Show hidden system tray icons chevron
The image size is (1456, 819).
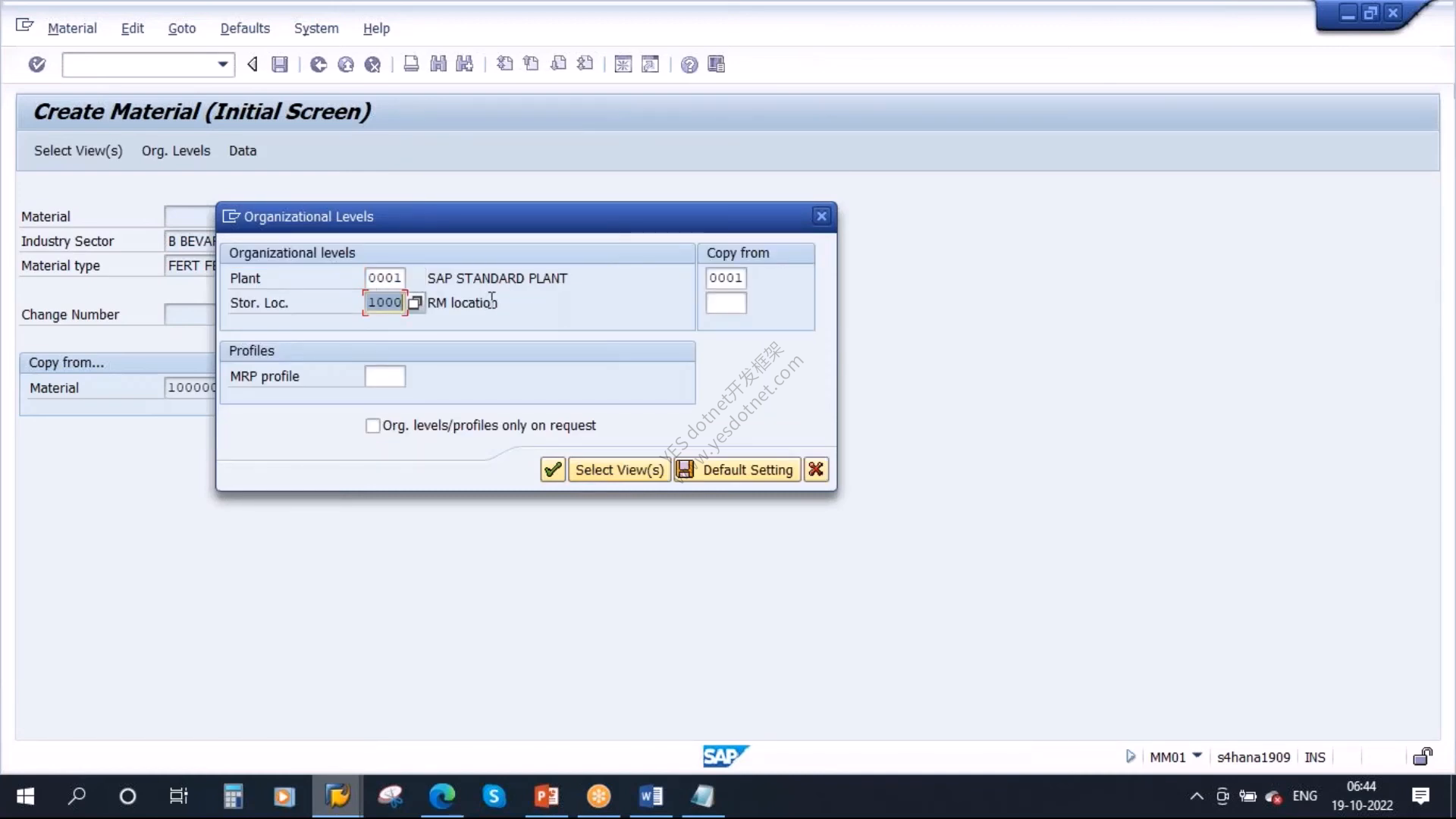tap(1197, 796)
